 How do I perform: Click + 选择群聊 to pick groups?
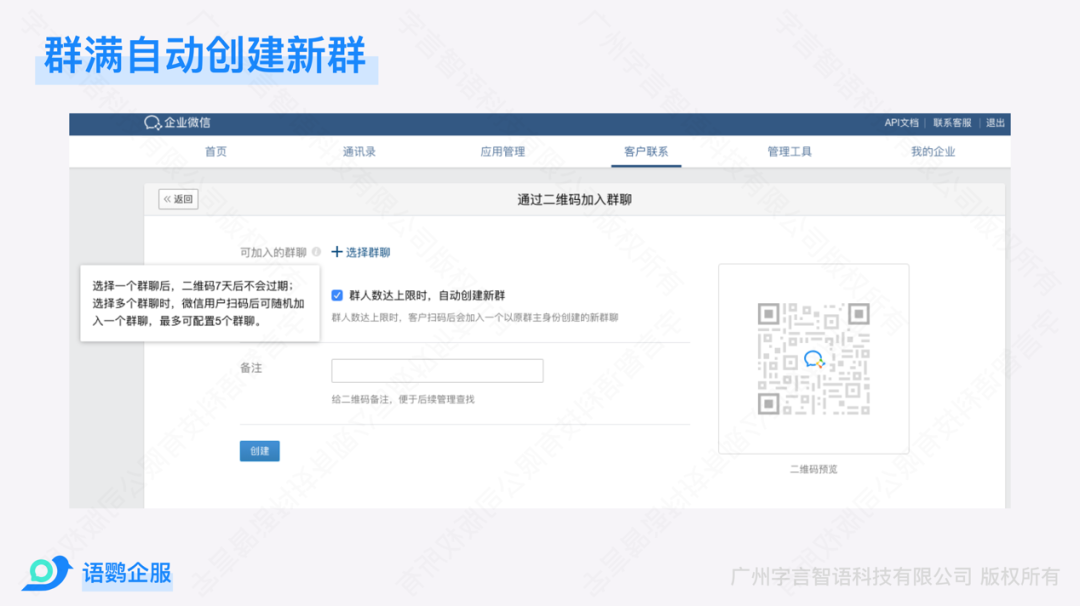pyautogui.click(x=360, y=253)
